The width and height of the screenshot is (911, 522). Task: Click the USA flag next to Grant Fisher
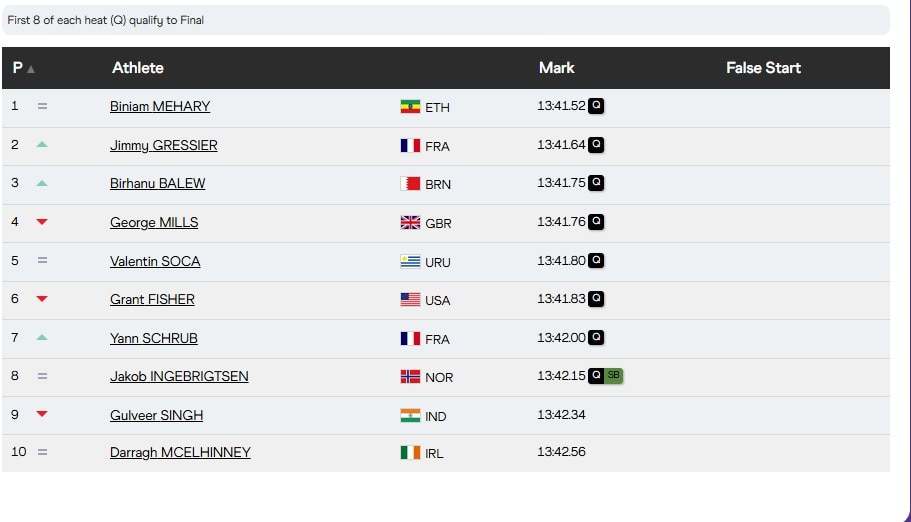(x=410, y=300)
